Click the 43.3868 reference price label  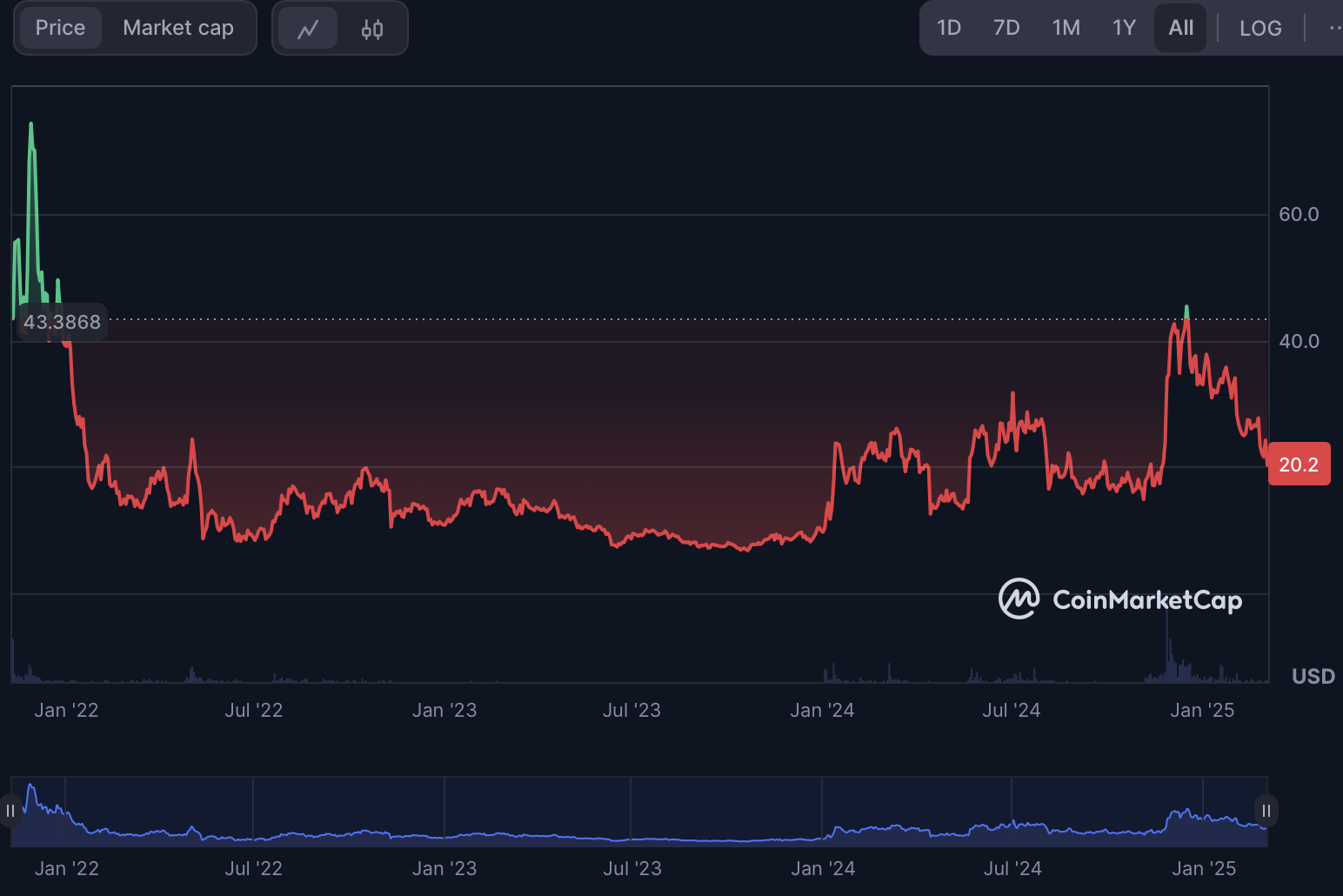(62, 322)
